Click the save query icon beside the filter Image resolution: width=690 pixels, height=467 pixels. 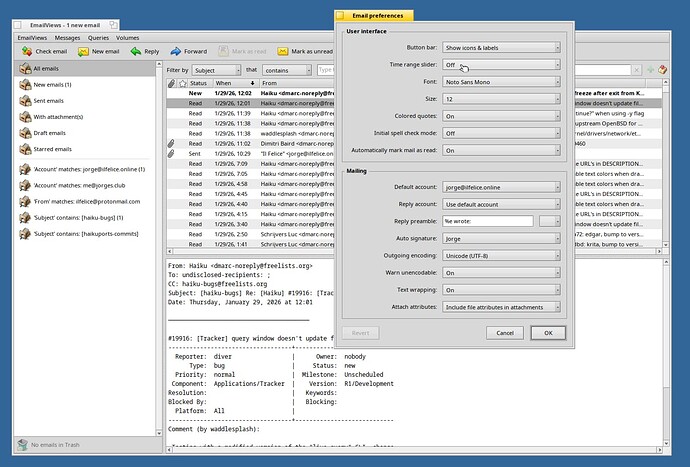pos(662,70)
